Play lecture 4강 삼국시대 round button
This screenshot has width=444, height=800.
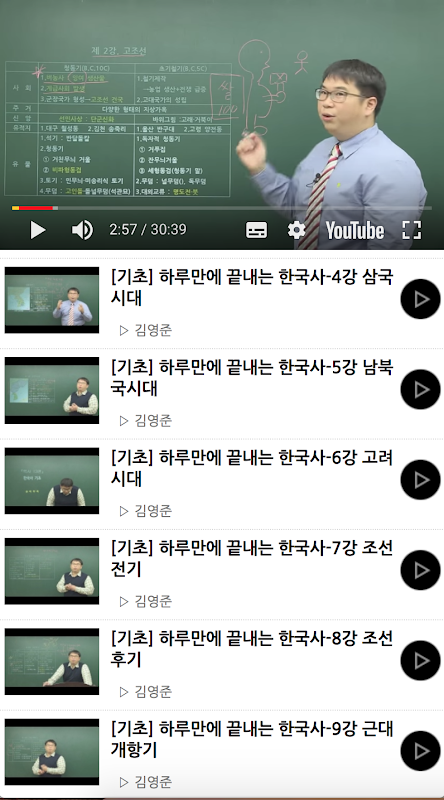click(420, 299)
